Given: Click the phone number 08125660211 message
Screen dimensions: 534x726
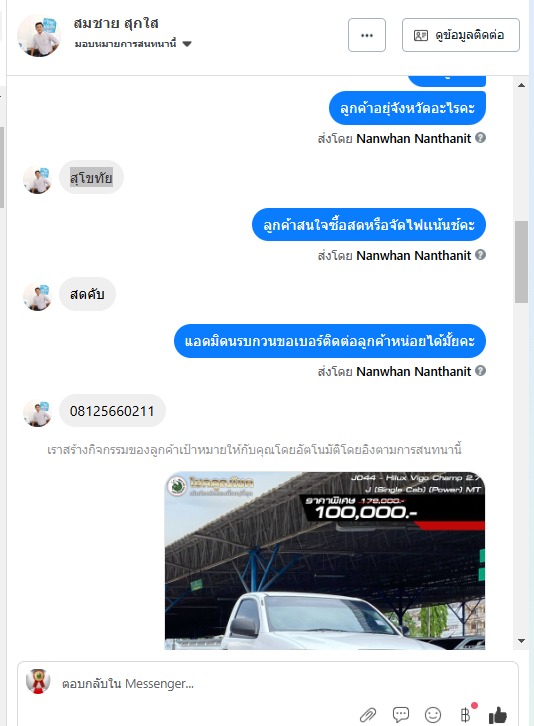Looking at the screenshot, I should pos(112,411).
